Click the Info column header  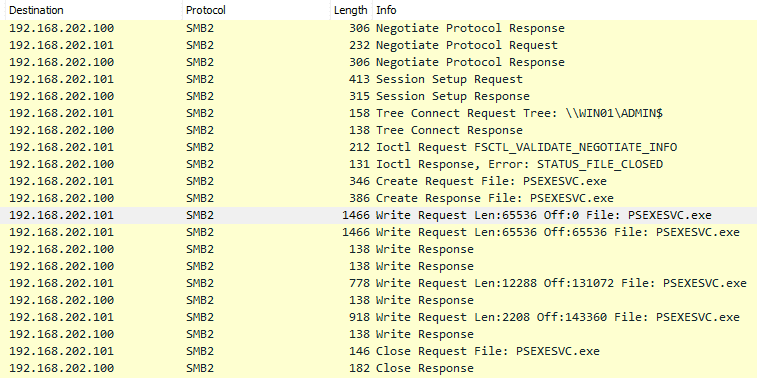pos(564,10)
